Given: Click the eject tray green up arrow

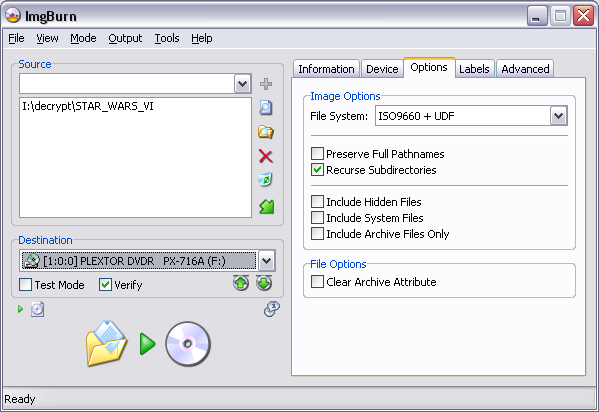Looking at the screenshot, I should [x=241, y=283].
